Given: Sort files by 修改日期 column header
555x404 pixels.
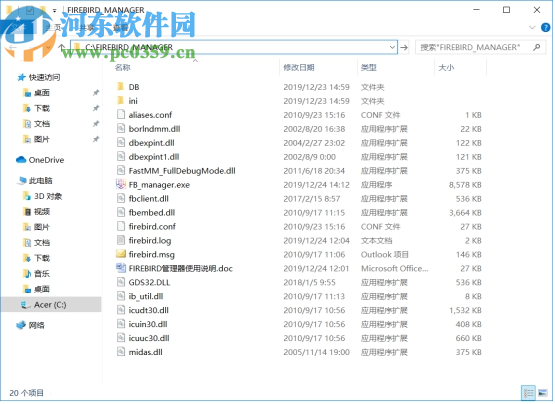Looking at the screenshot, I should [299, 67].
